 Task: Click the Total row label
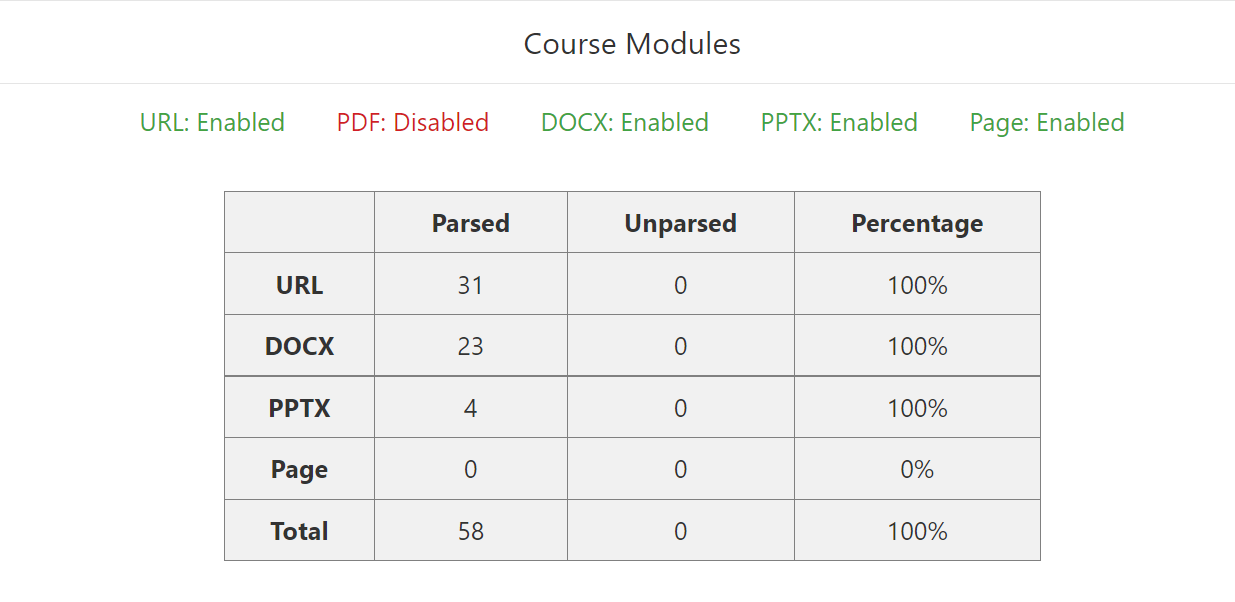[x=300, y=531]
